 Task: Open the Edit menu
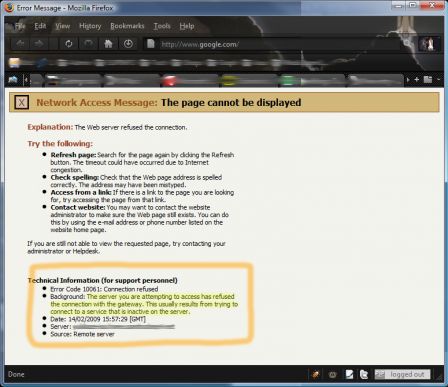click(40, 26)
